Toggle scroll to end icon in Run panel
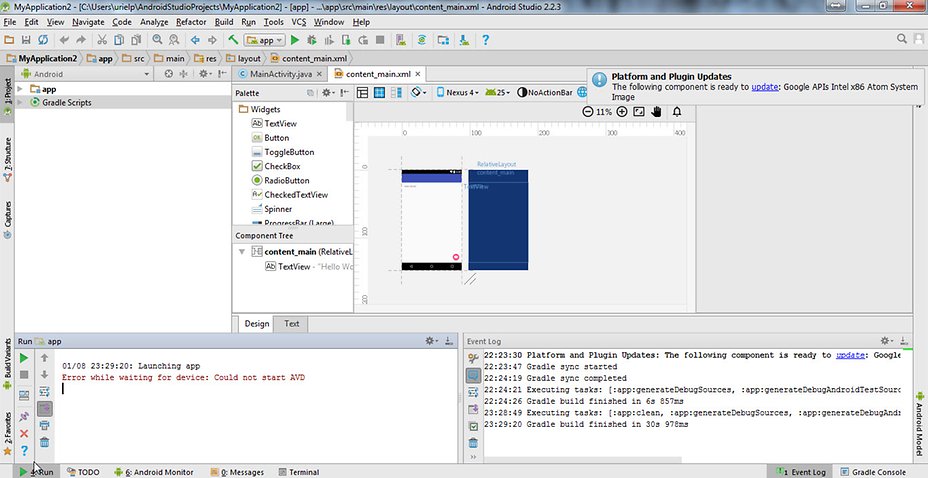The image size is (928, 478). (44, 408)
